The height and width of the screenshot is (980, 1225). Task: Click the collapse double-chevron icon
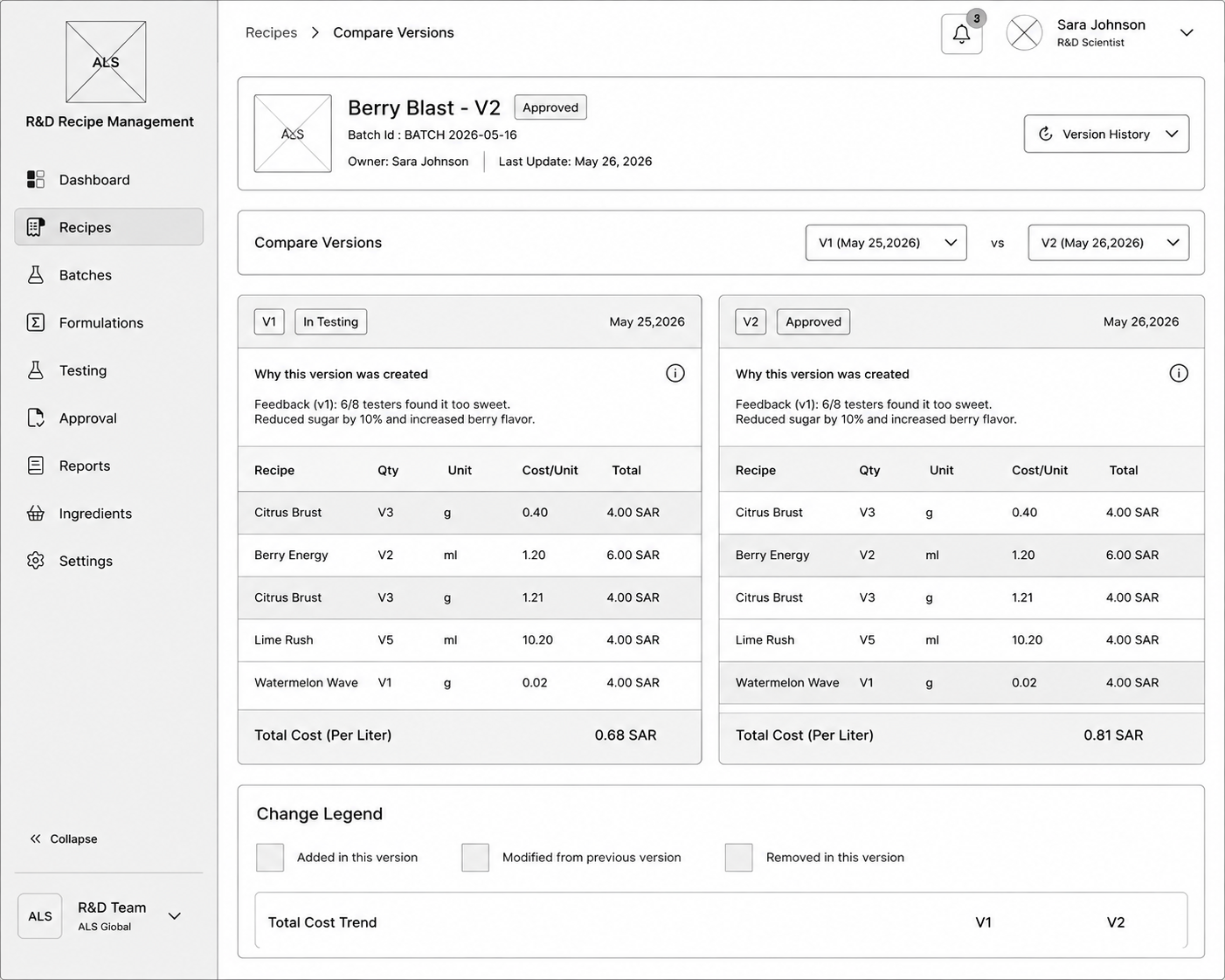(35, 839)
